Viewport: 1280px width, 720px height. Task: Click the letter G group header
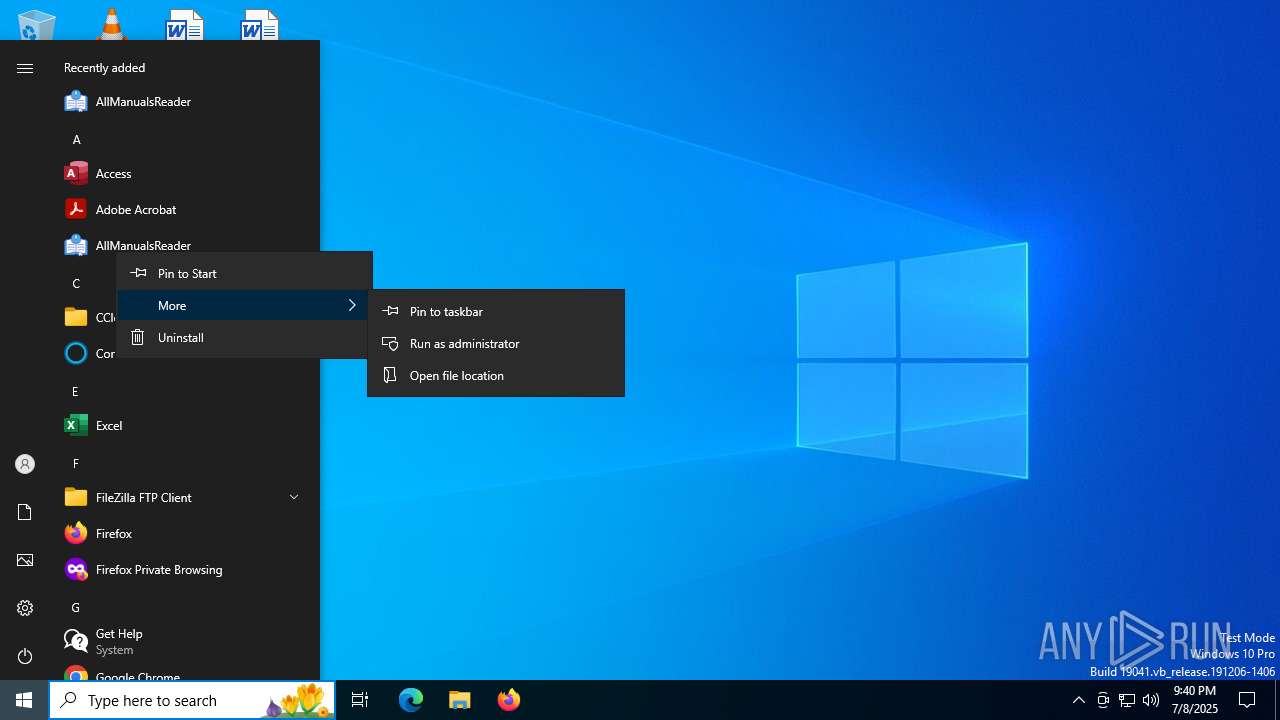click(76, 608)
